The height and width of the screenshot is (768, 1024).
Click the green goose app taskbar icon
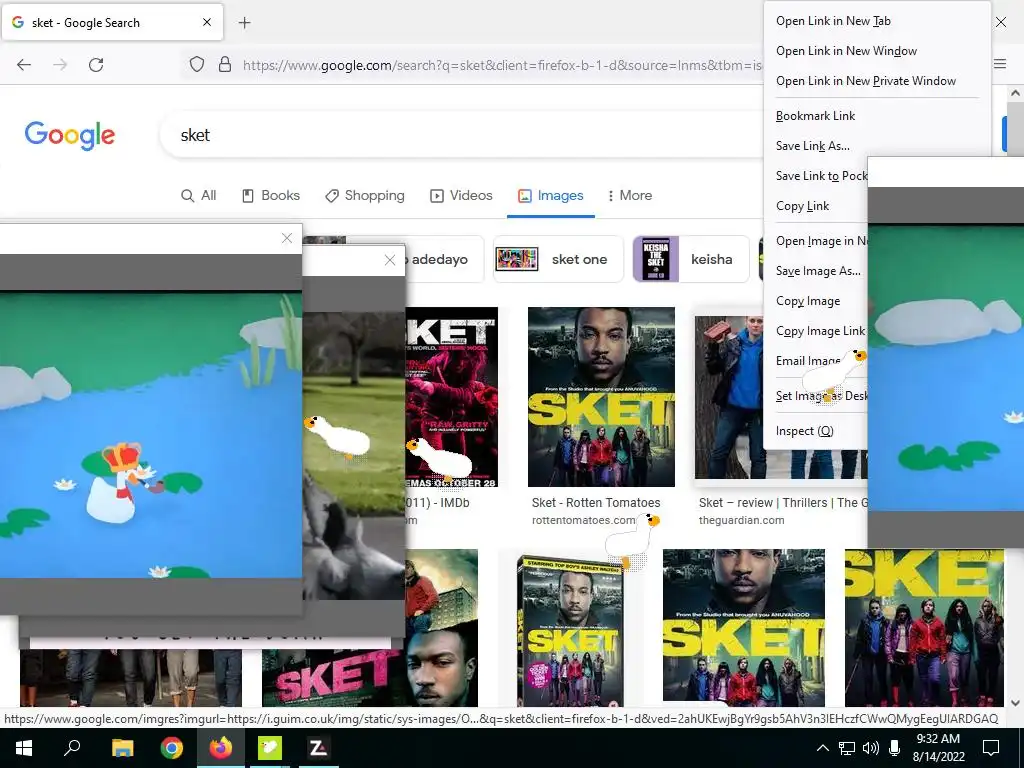coord(269,747)
